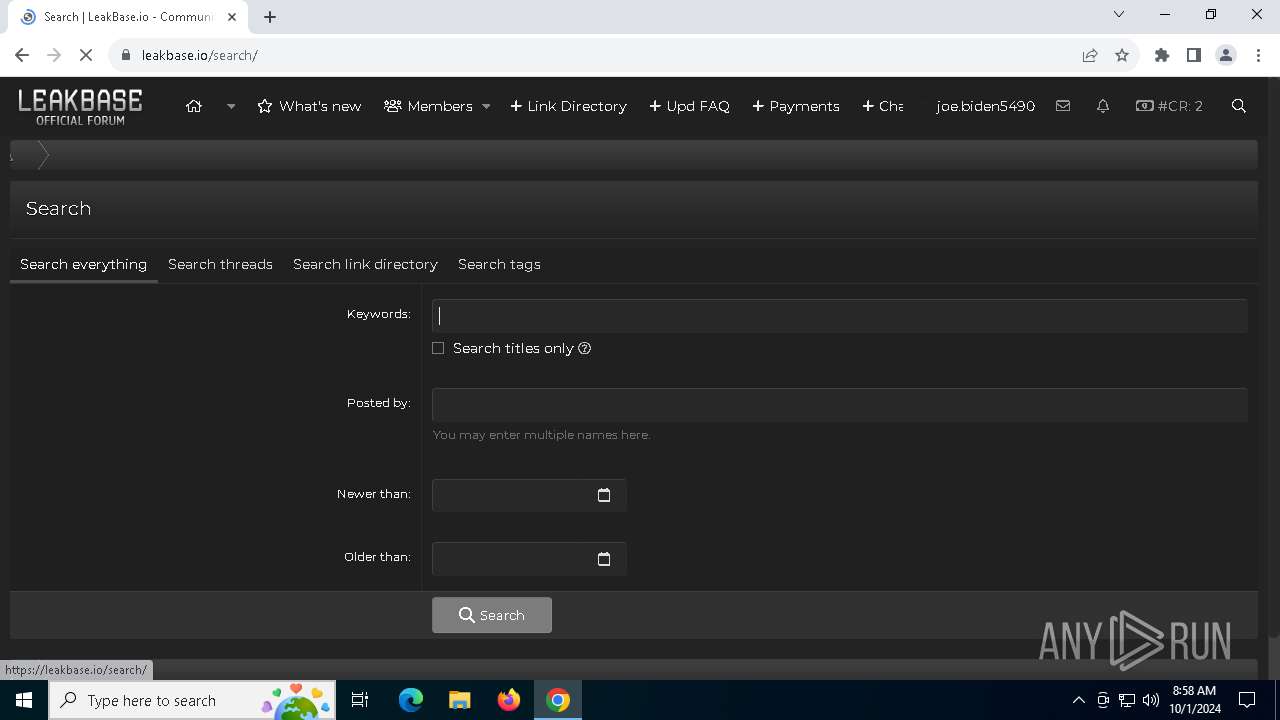Open the Newer than calendar picker
The height and width of the screenshot is (720, 1280).
[604, 495]
